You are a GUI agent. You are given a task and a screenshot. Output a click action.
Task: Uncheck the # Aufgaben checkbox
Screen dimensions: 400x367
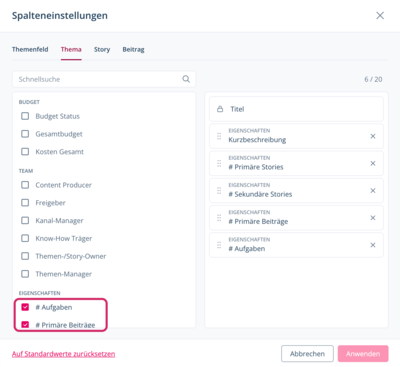point(25,307)
